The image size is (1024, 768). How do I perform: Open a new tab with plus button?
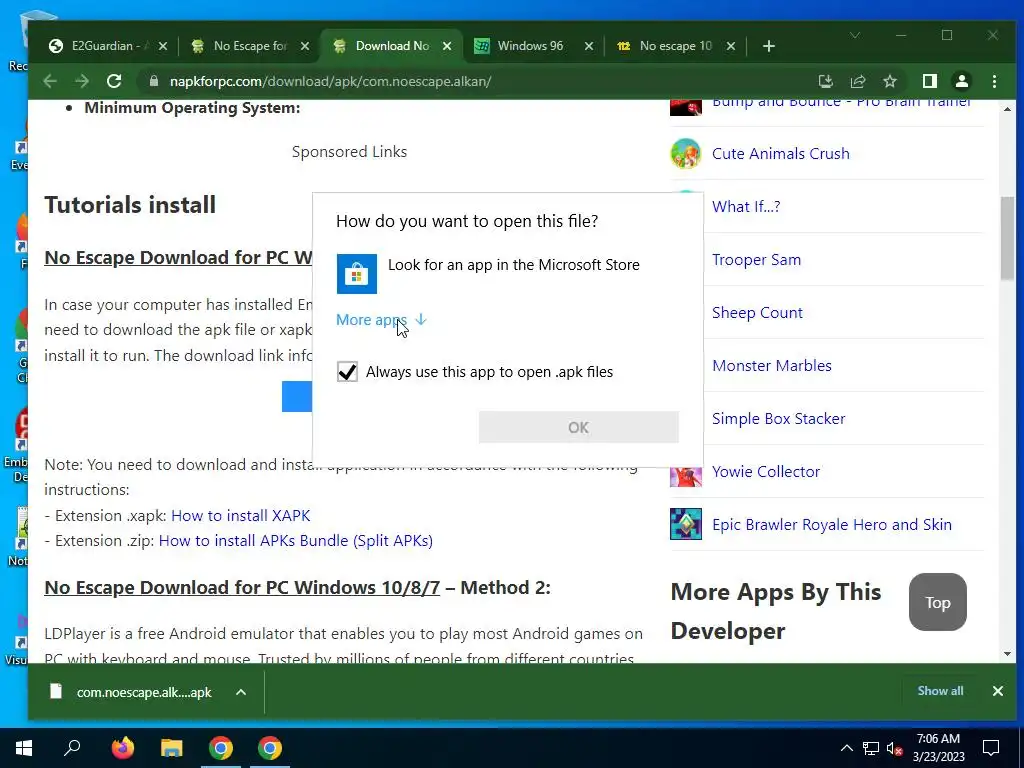[x=769, y=46]
